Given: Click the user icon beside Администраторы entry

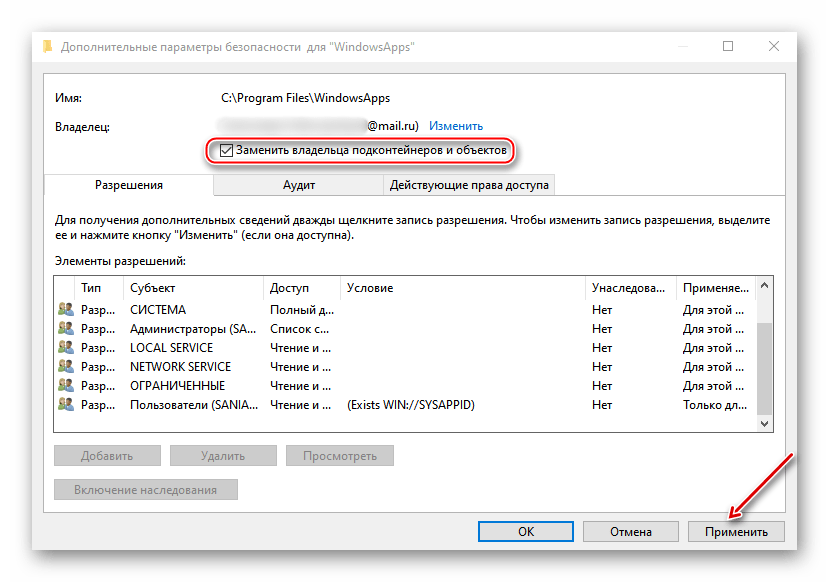Looking at the screenshot, I should [66, 329].
